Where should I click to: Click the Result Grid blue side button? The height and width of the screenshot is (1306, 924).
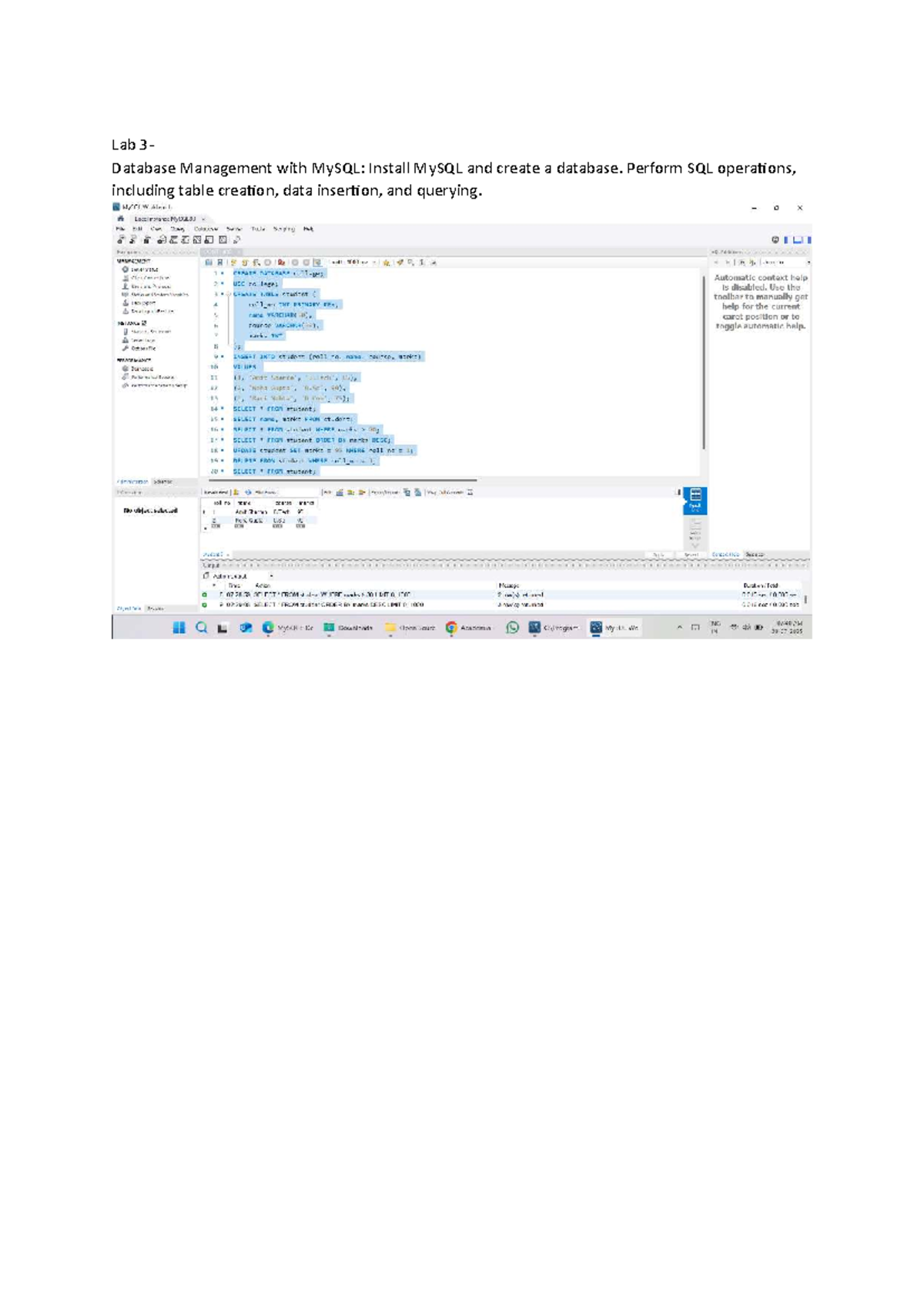coord(695,500)
